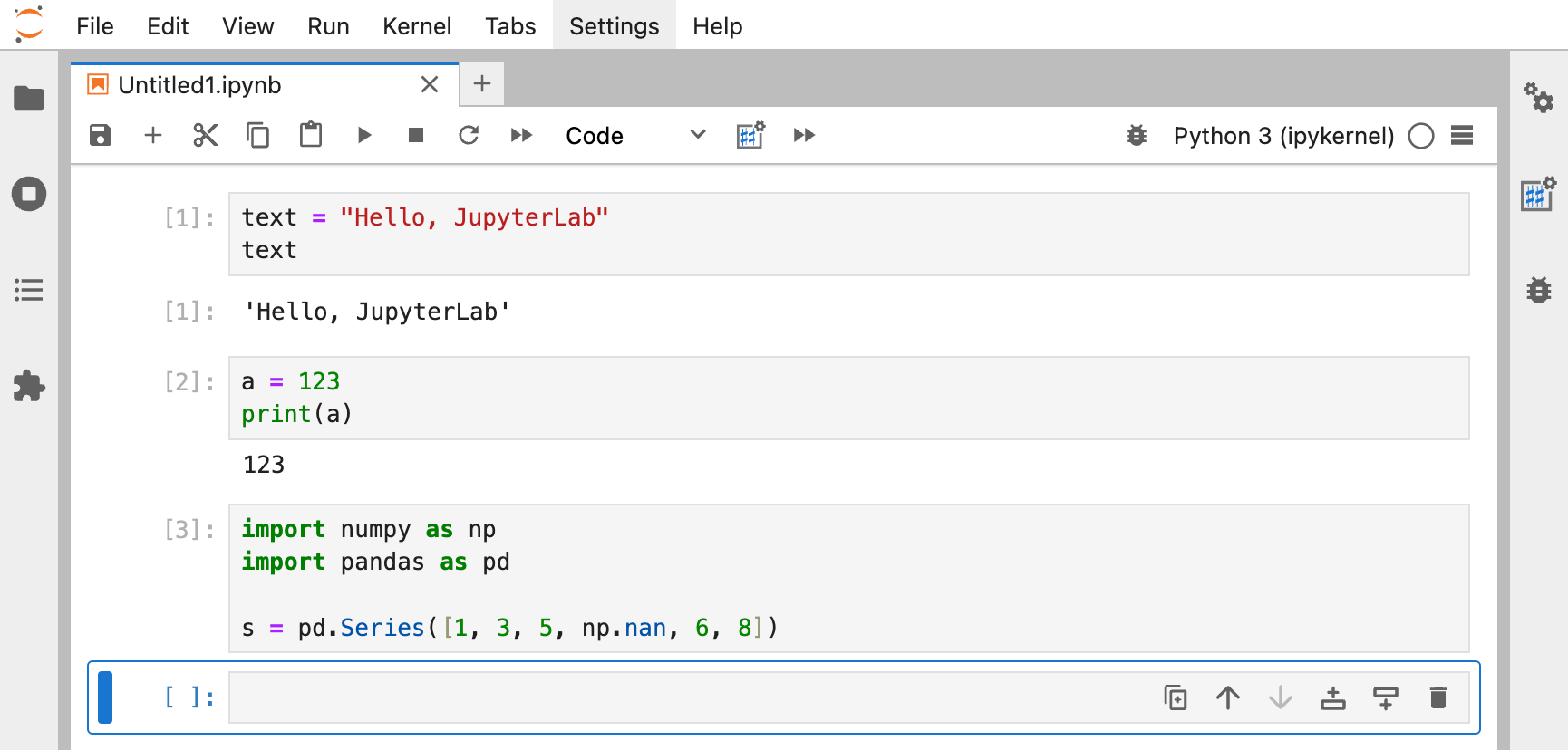Move the active cell up
This screenshot has width=1568, height=750.
tap(1228, 697)
